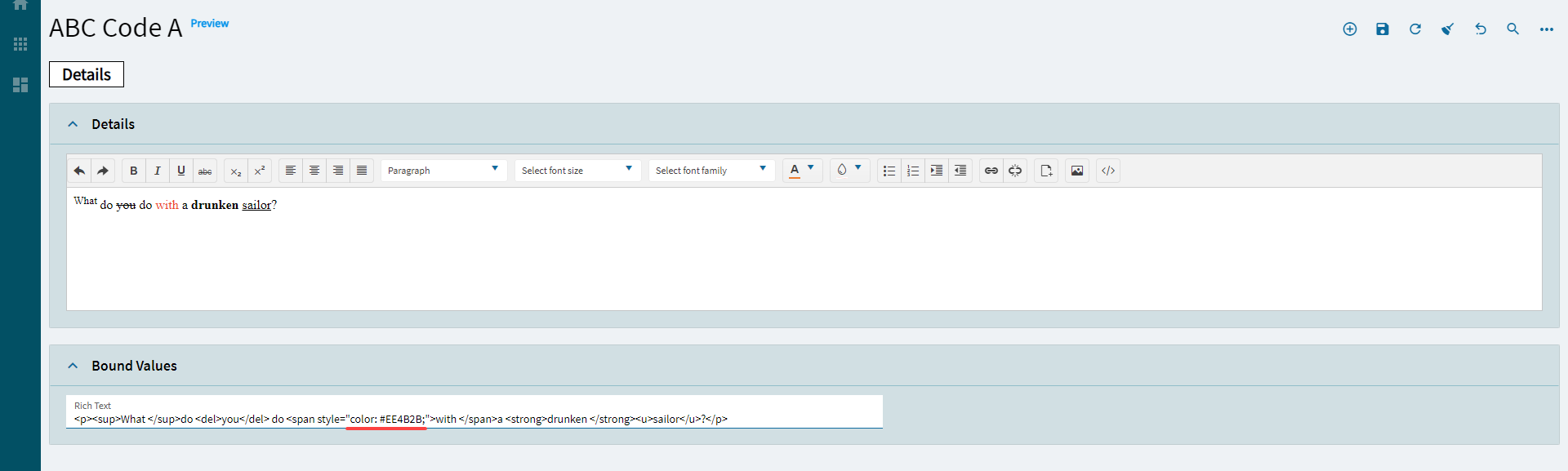Open the dashboard icon in sidebar

click(20, 85)
